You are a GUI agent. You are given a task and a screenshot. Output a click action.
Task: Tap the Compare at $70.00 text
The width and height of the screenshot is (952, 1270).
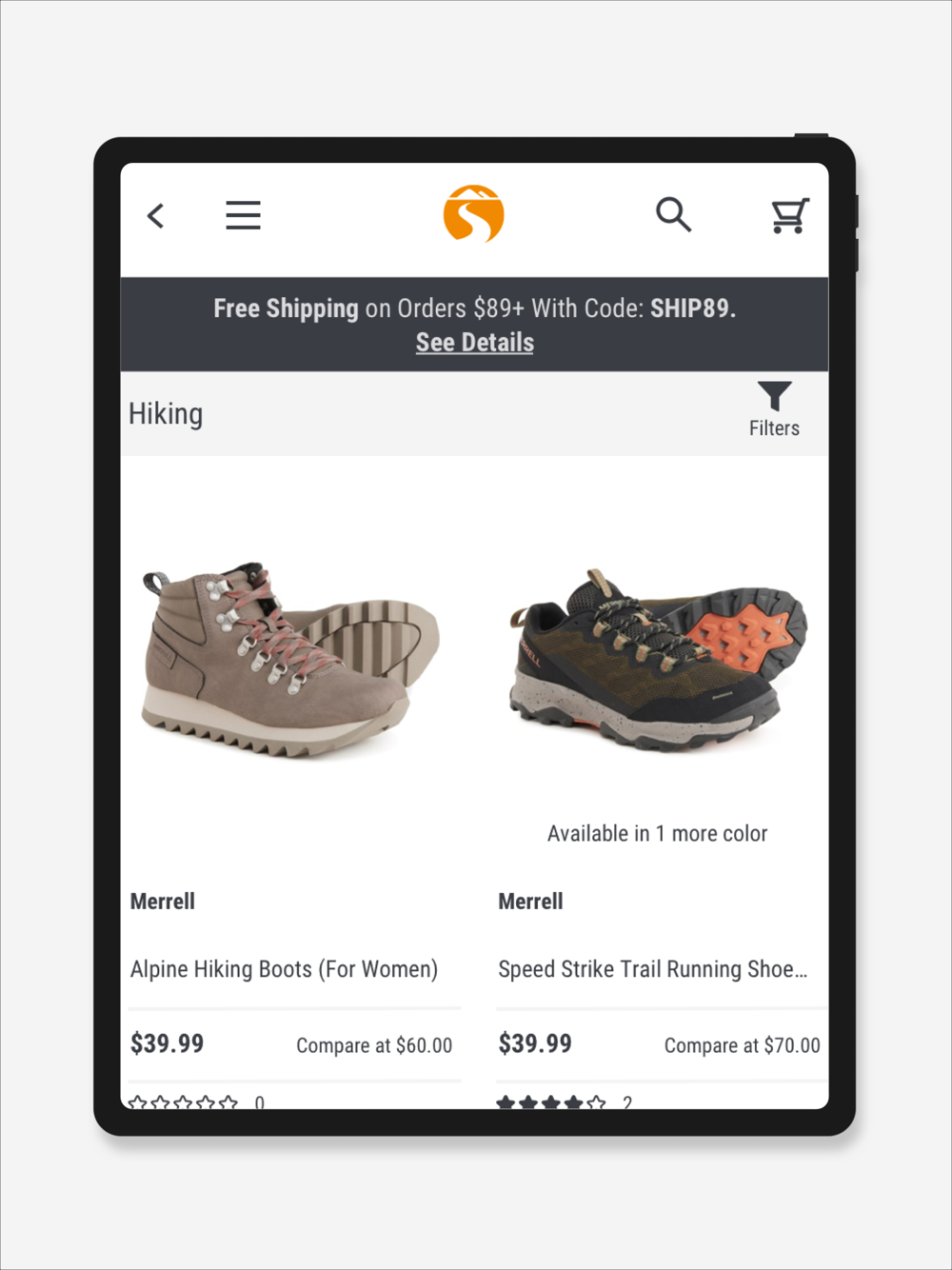coord(742,1045)
